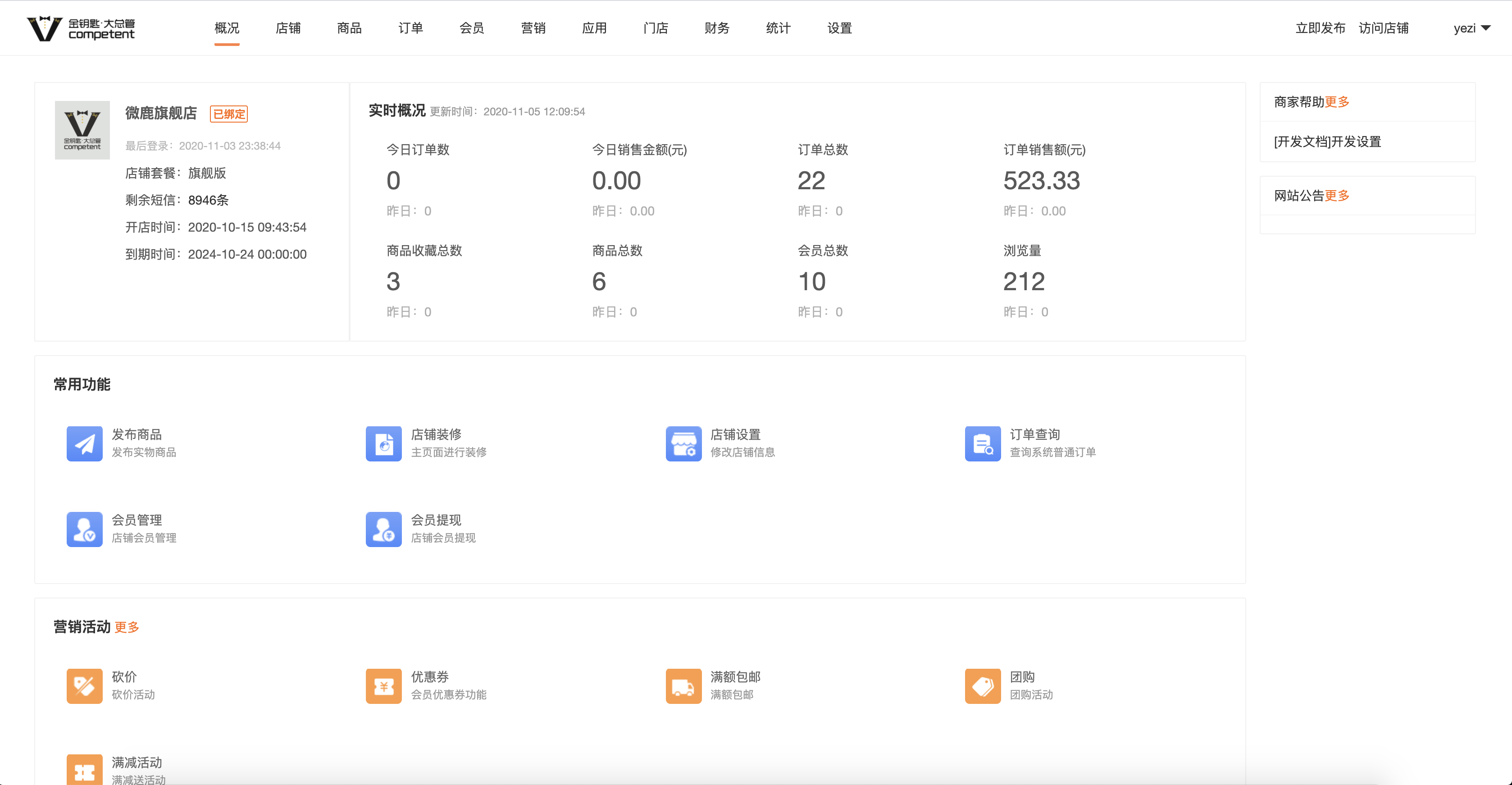The width and height of the screenshot is (1512, 785).
Task: Open the 财务 menu
Action: click(x=717, y=28)
